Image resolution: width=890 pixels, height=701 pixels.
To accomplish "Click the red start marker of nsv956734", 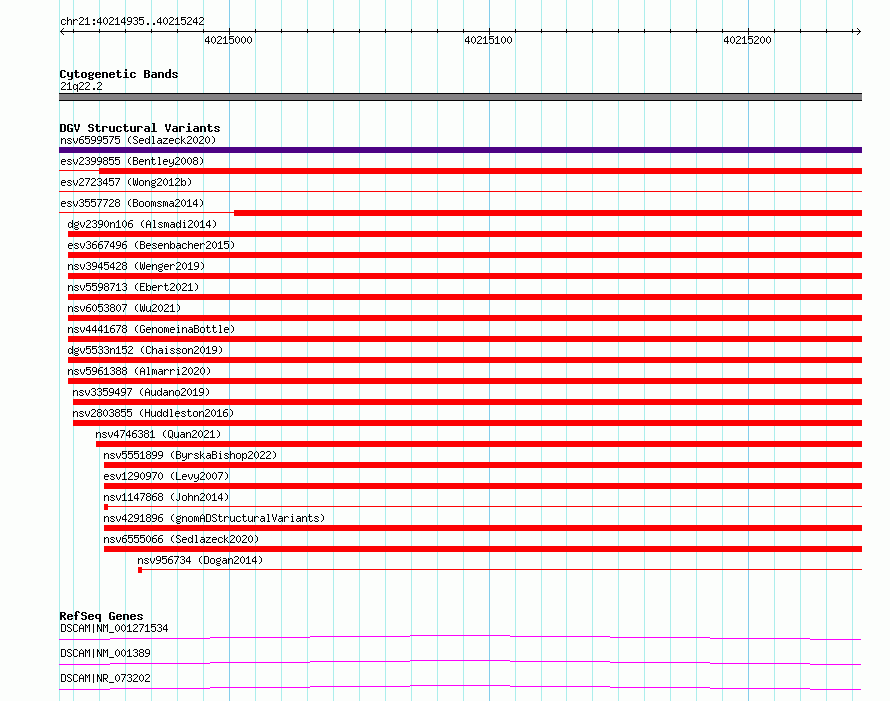I will (140, 570).
